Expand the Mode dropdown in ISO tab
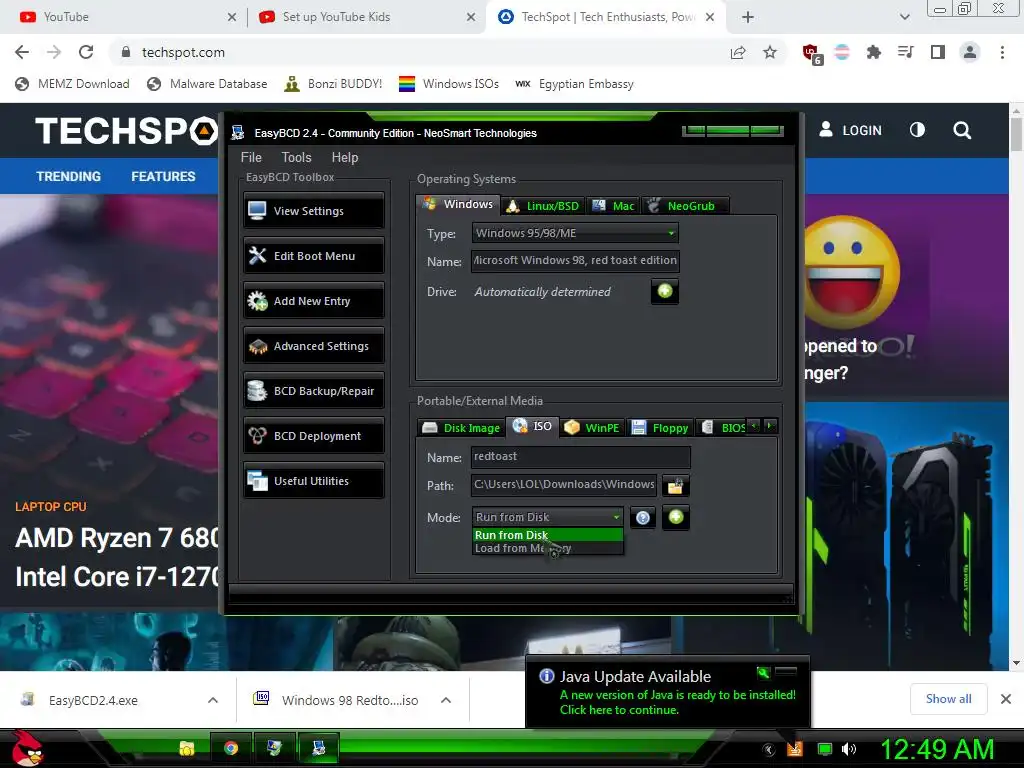This screenshot has height=768, width=1024. (x=547, y=517)
